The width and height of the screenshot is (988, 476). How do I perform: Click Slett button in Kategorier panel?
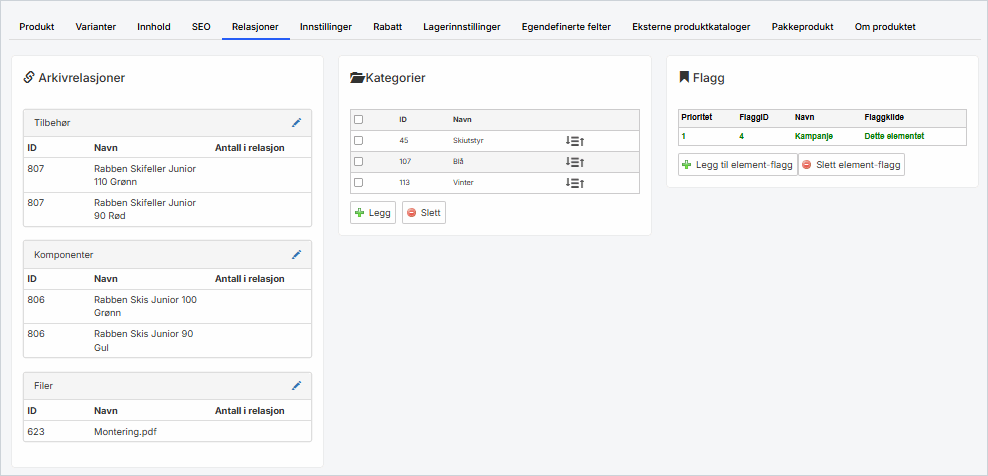click(x=424, y=213)
